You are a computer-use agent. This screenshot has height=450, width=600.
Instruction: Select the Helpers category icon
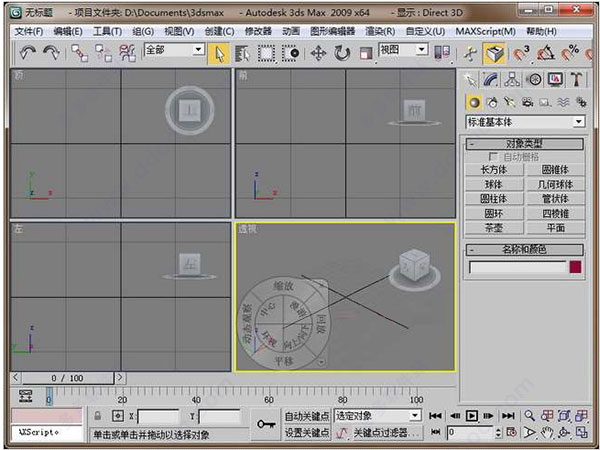click(545, 103)
